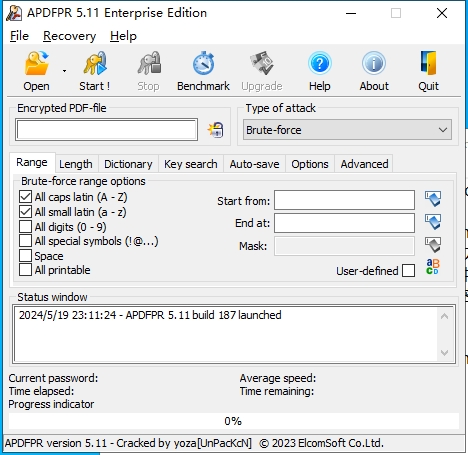Browse for an encrypted PDF file icon
468x455 pixels.
click(x=216, y=130)
